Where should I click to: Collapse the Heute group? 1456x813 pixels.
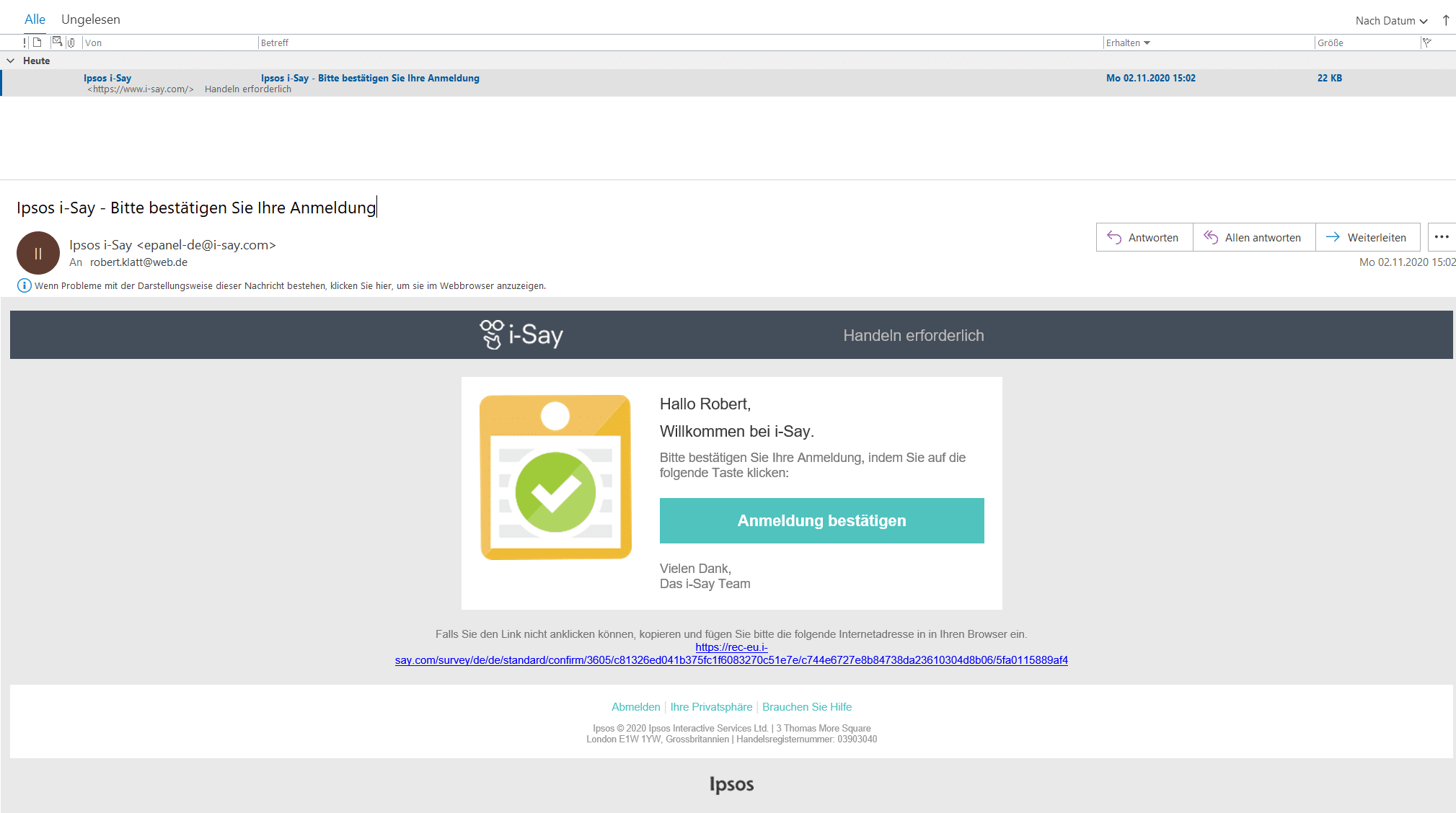11,61
